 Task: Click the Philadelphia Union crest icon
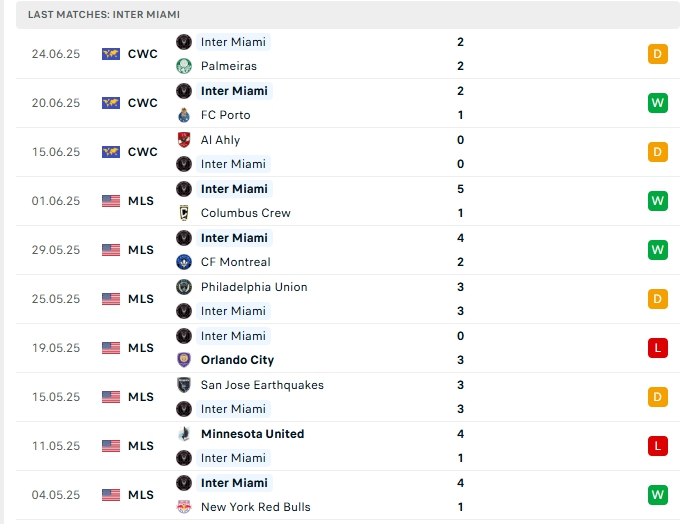click(x=183, y=287)
